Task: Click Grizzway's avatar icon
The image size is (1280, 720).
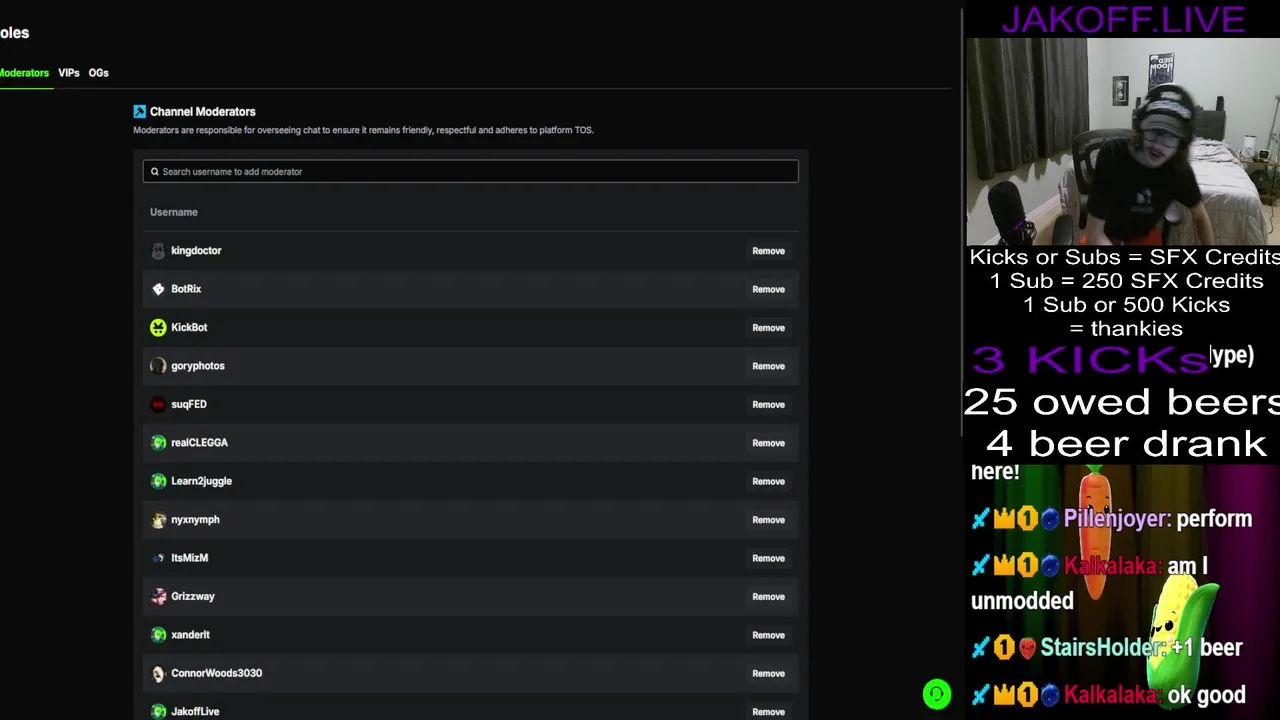Action: point(158,596)
